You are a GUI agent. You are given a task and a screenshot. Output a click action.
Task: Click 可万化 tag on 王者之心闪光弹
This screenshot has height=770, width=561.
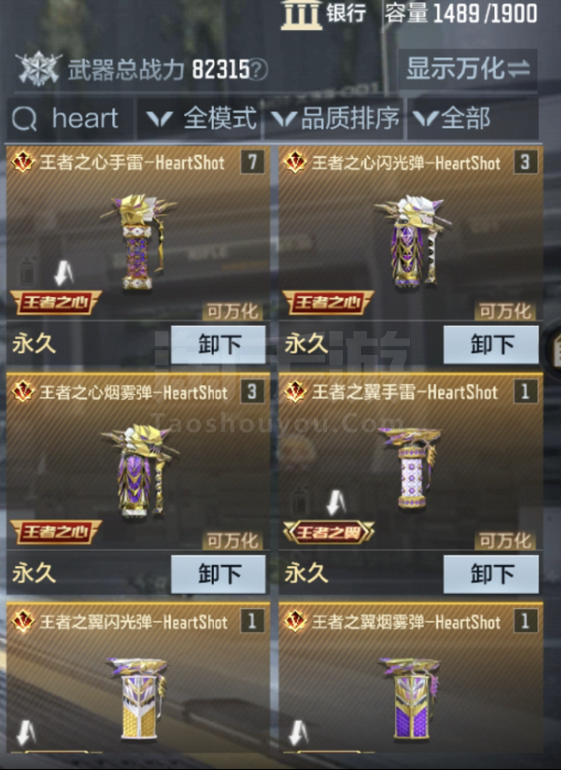(505, 311)
